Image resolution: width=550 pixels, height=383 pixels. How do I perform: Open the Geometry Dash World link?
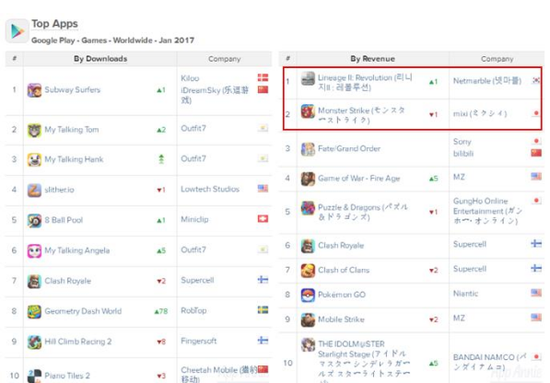(83, 311)
